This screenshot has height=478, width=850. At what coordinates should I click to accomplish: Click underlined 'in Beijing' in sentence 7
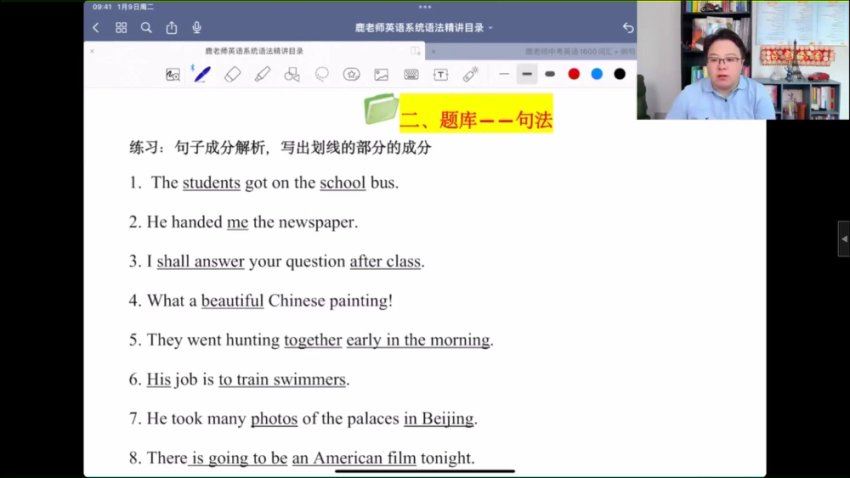(x=439, y=419)
